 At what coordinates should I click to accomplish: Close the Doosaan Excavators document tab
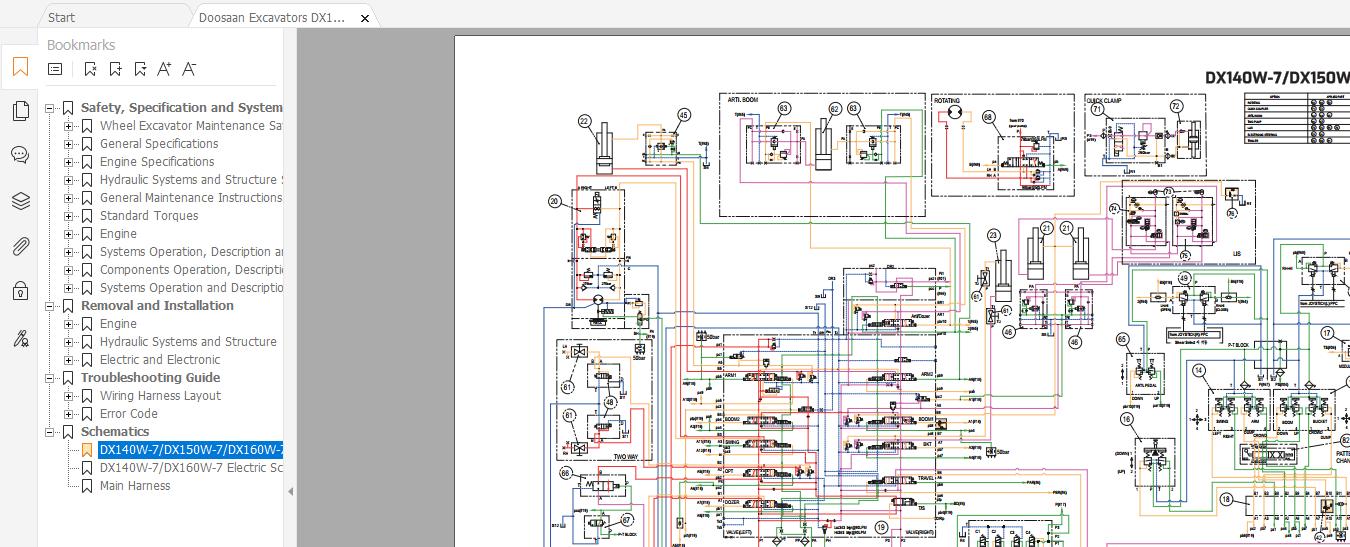click(366, 18)
